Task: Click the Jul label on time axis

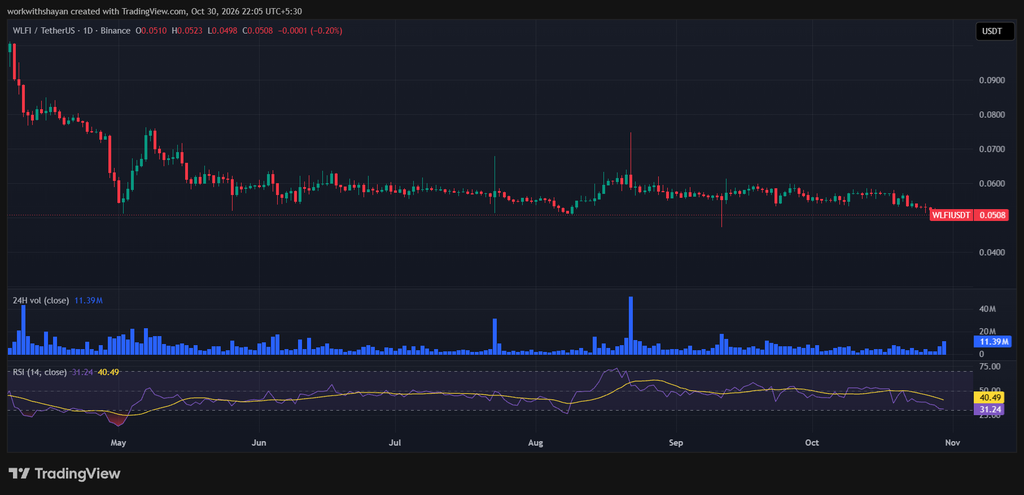Action: (394, 443)
